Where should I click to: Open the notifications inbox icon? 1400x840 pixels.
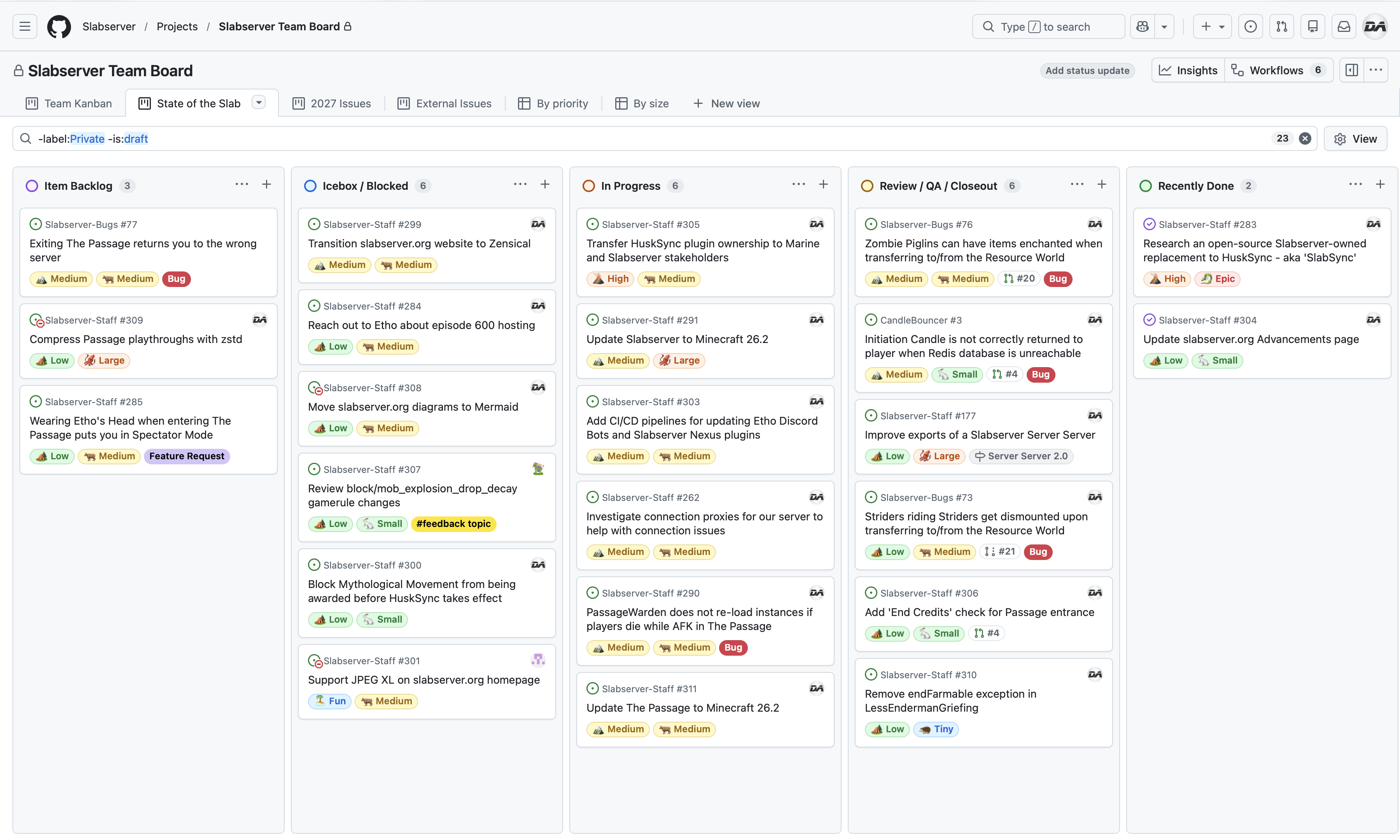(x=1344, y=26)
